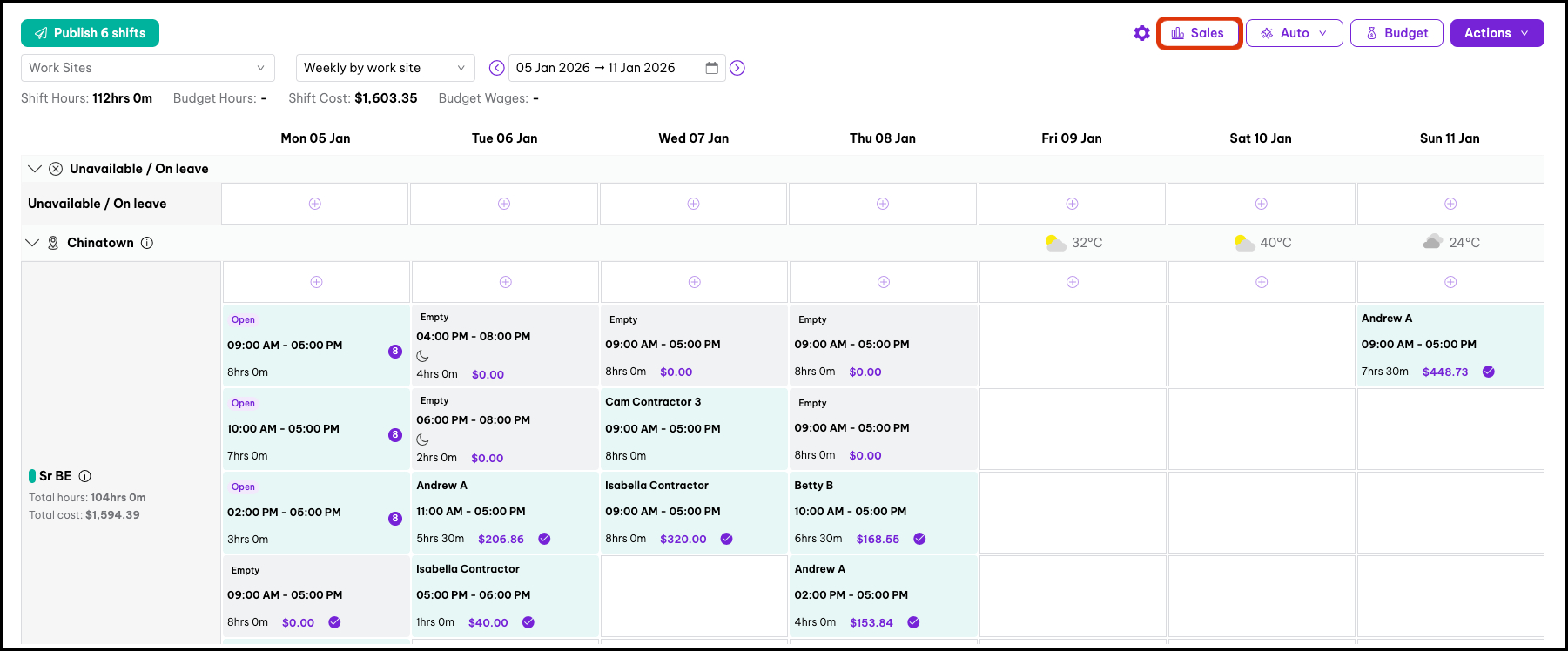Open the Auto scheduling menu
Screen dimensions: 1568x651
[x=1294, y=33]
